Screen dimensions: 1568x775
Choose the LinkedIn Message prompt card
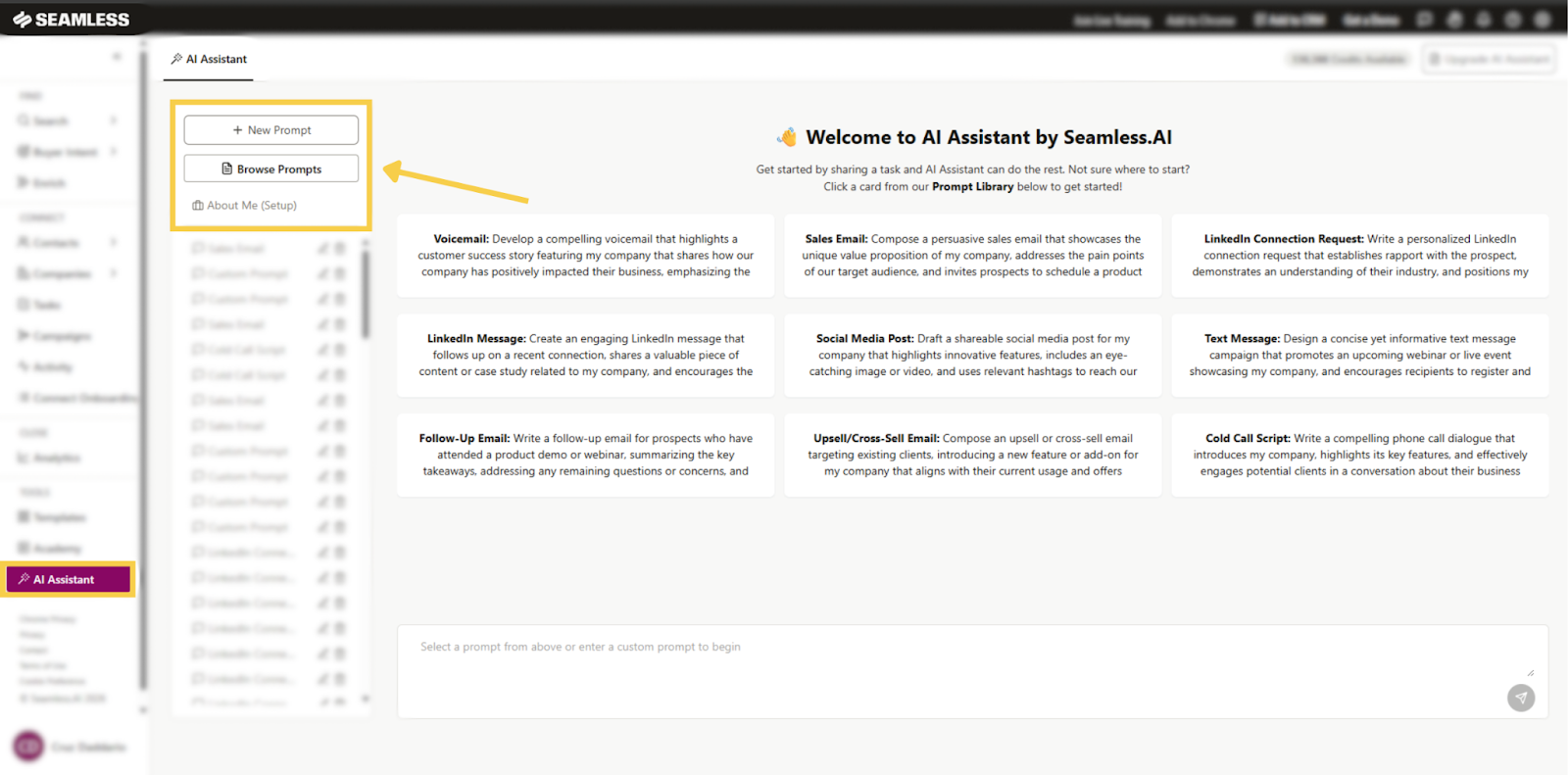click(585, 355)
